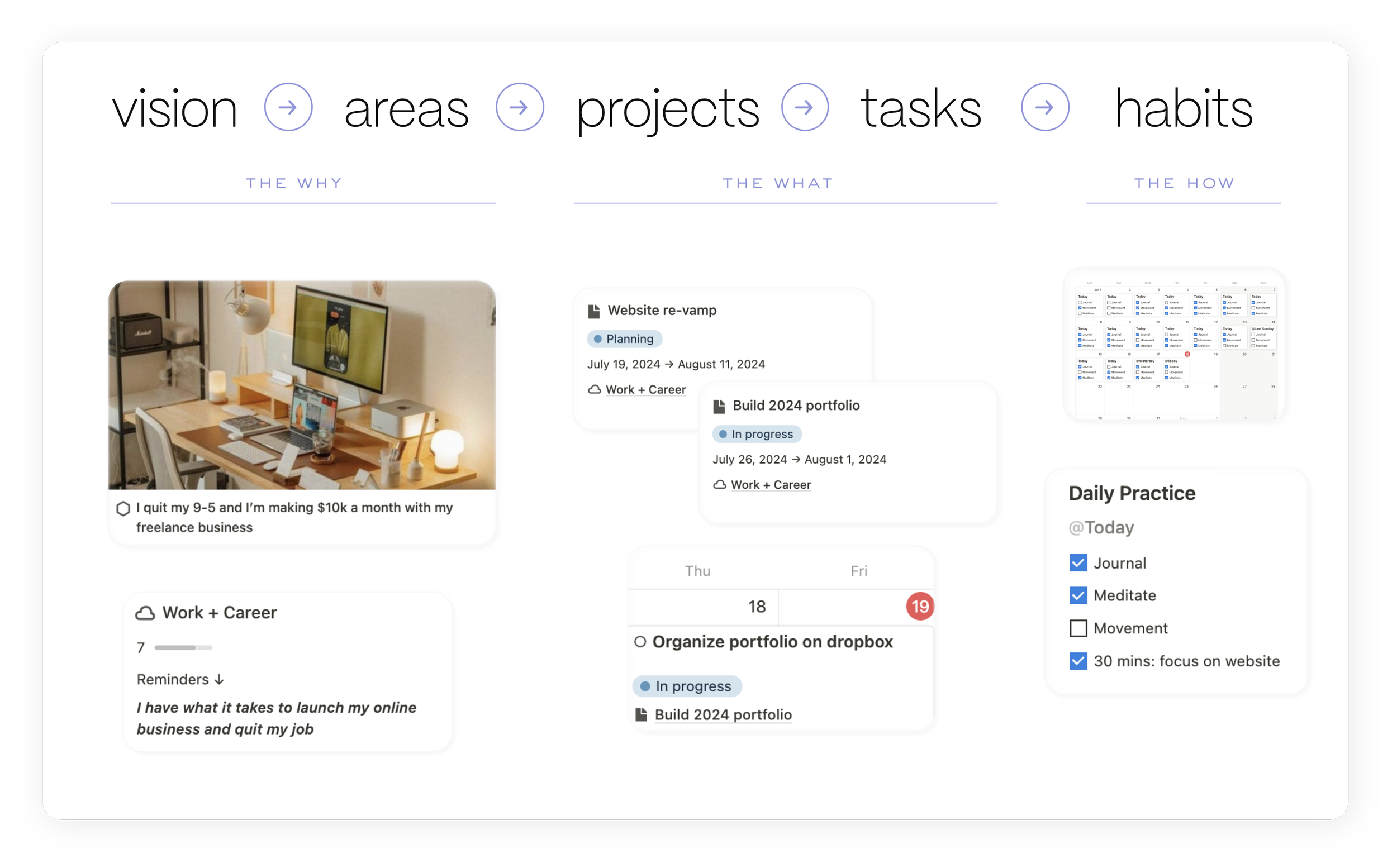The image size is (1397, 868).
Task: Click page icon beside Build 2024 portfolio title
Action: point(719,407)
